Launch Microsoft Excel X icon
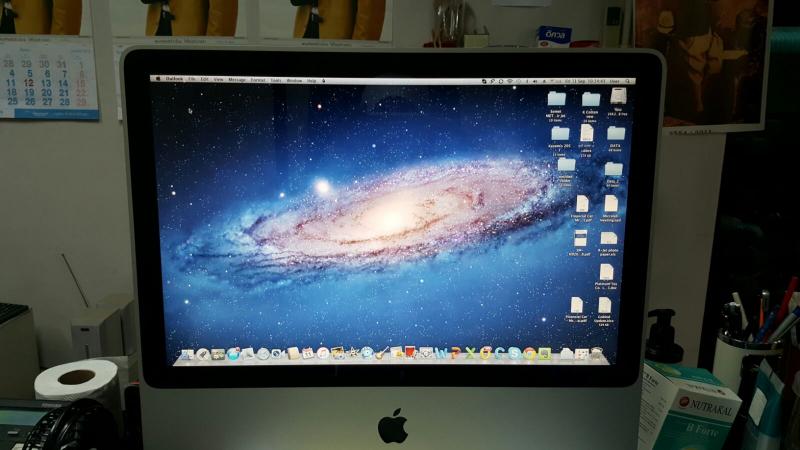The width and height of the screenshot is (800, 450). 470,354
